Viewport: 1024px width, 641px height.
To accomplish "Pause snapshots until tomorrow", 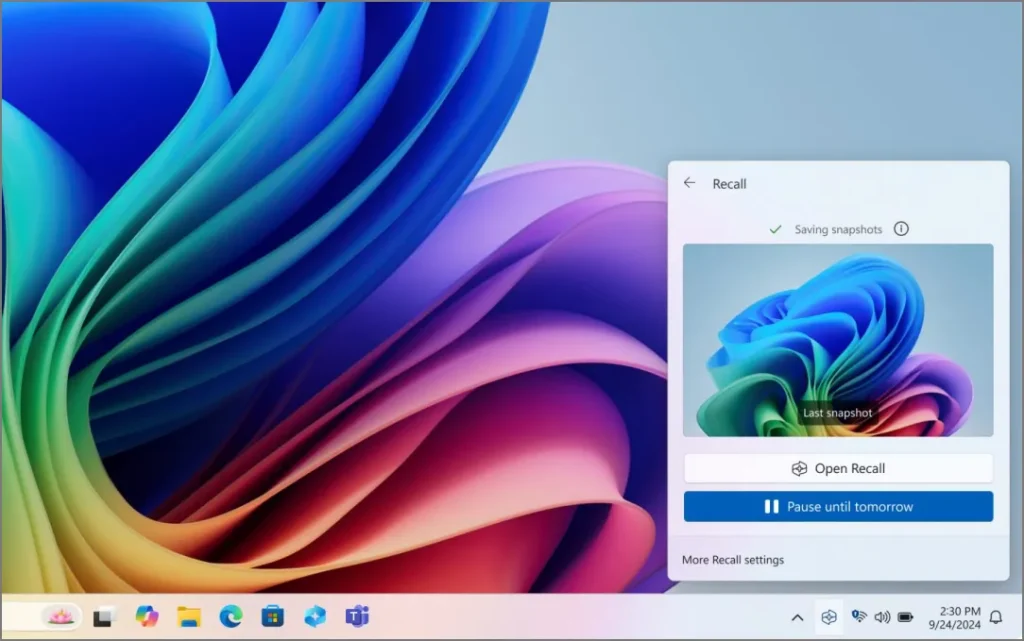I will [838, 507].
